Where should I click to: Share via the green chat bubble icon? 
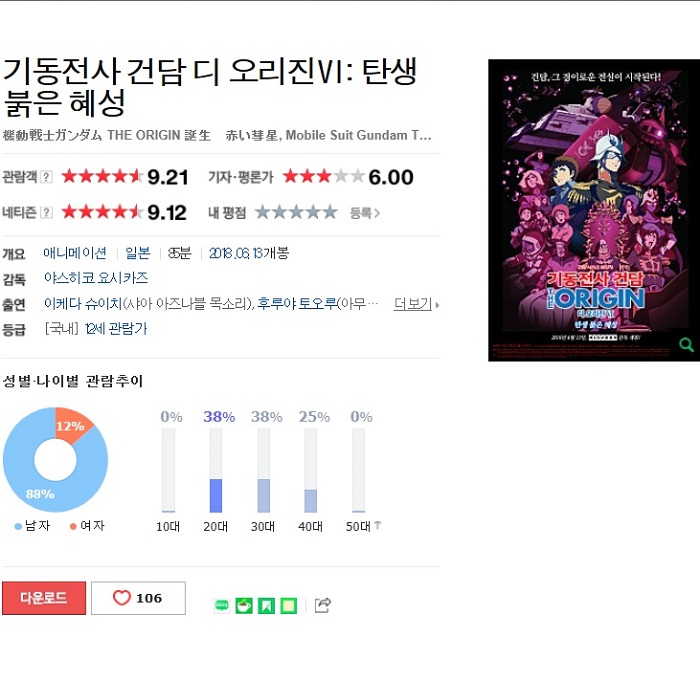point(222,605)
